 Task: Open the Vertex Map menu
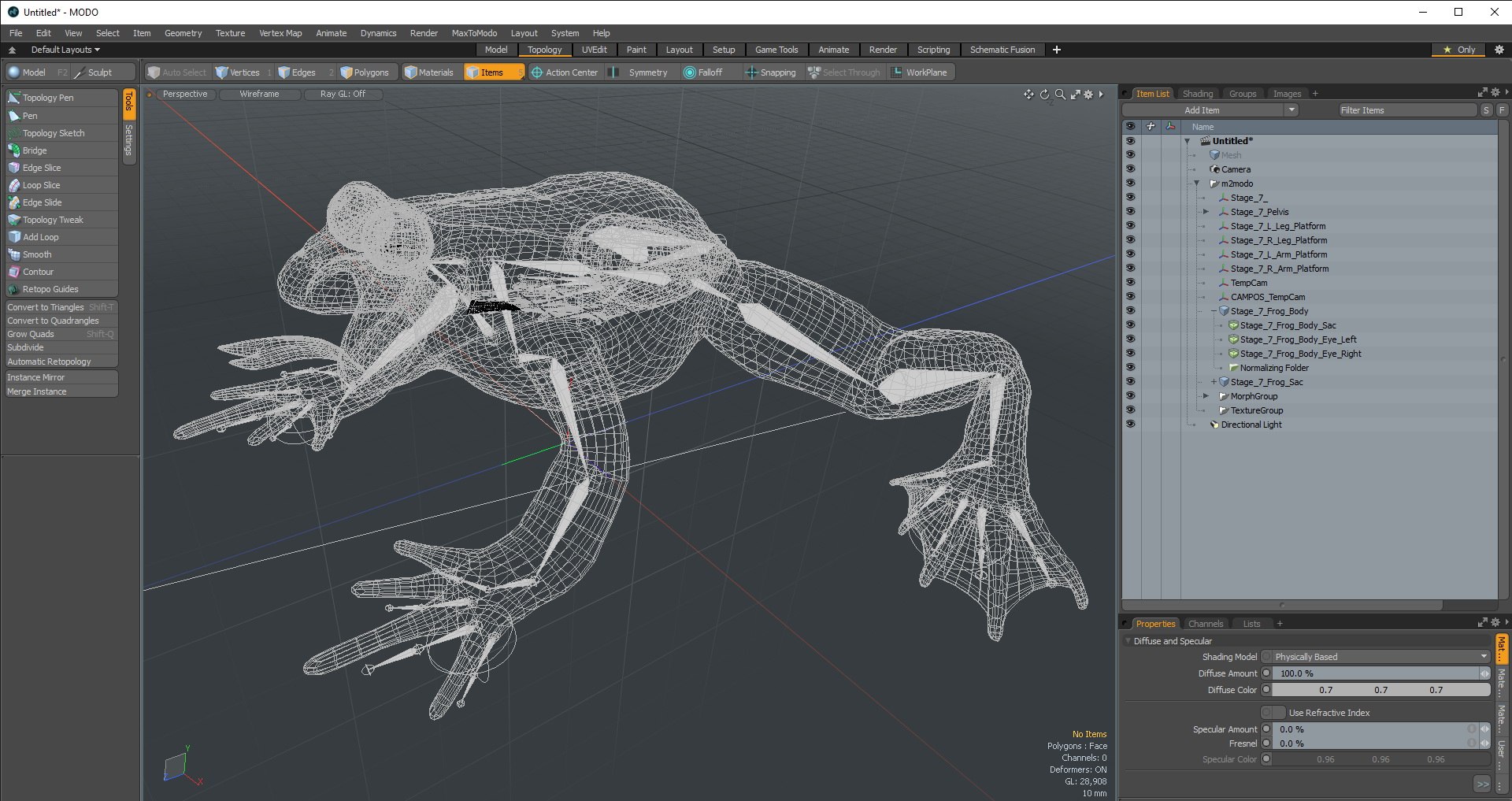point(280,33)
